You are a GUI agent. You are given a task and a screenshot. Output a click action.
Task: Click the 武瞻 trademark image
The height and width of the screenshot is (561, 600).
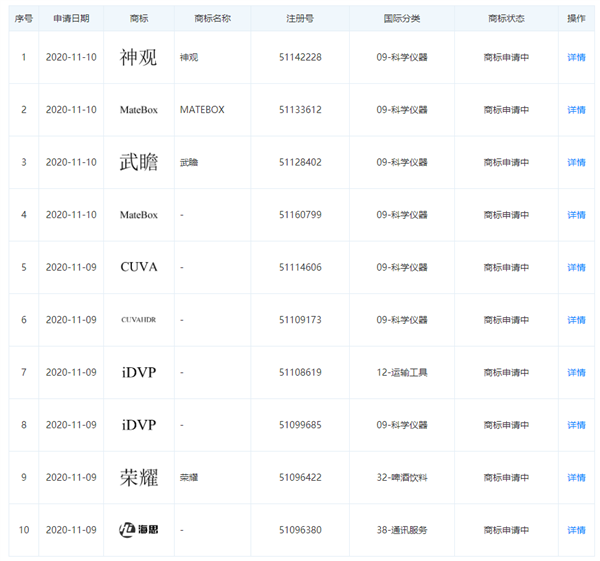(138, 162)
